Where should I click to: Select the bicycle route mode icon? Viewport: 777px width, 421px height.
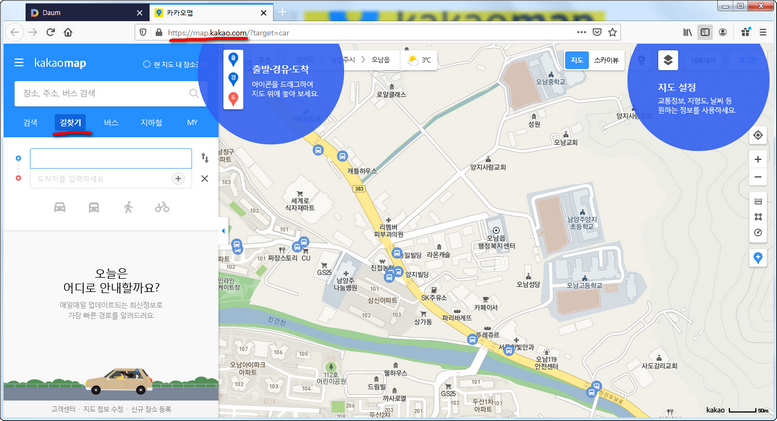coord(162,207)
